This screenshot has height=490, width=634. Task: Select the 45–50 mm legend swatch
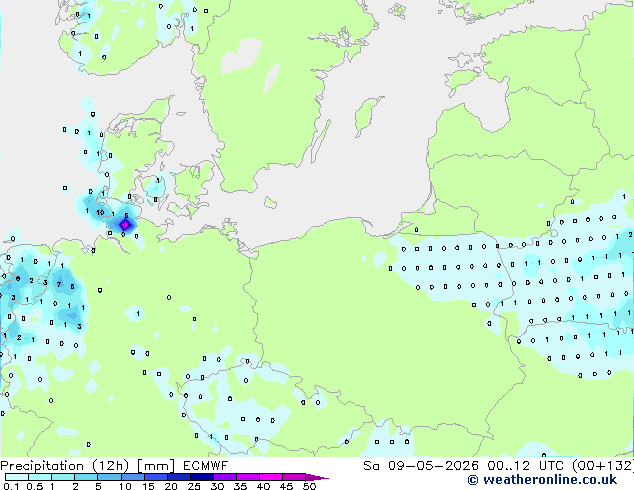(294, 477)
